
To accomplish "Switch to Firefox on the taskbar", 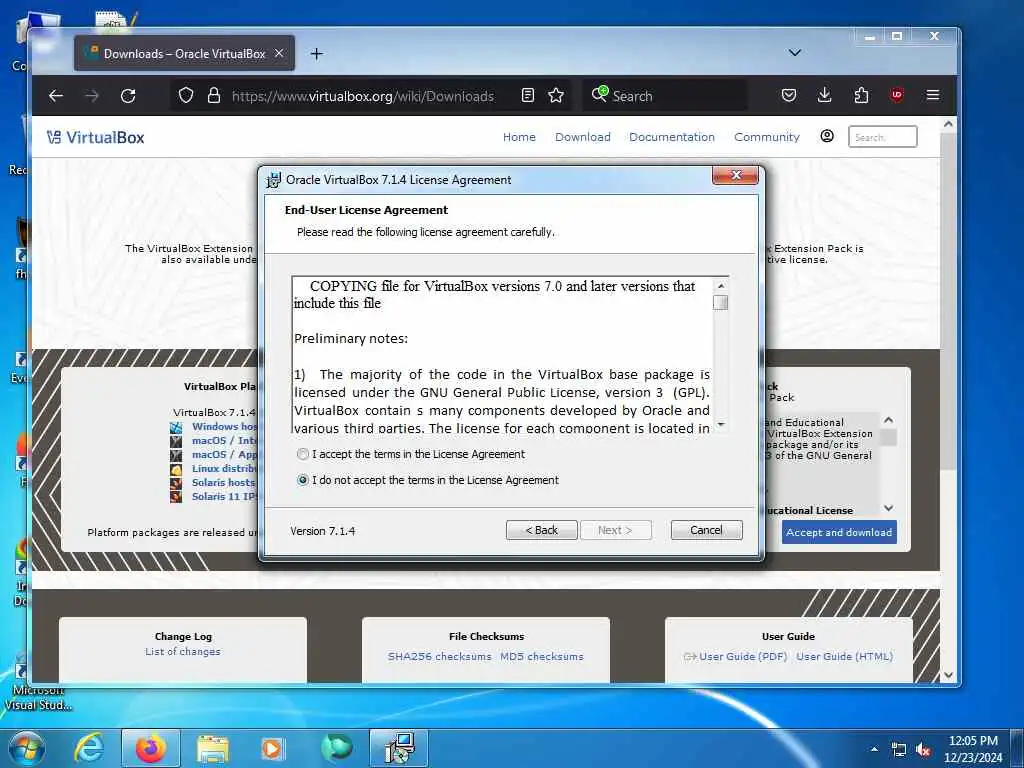I will (x=151, y=748).
